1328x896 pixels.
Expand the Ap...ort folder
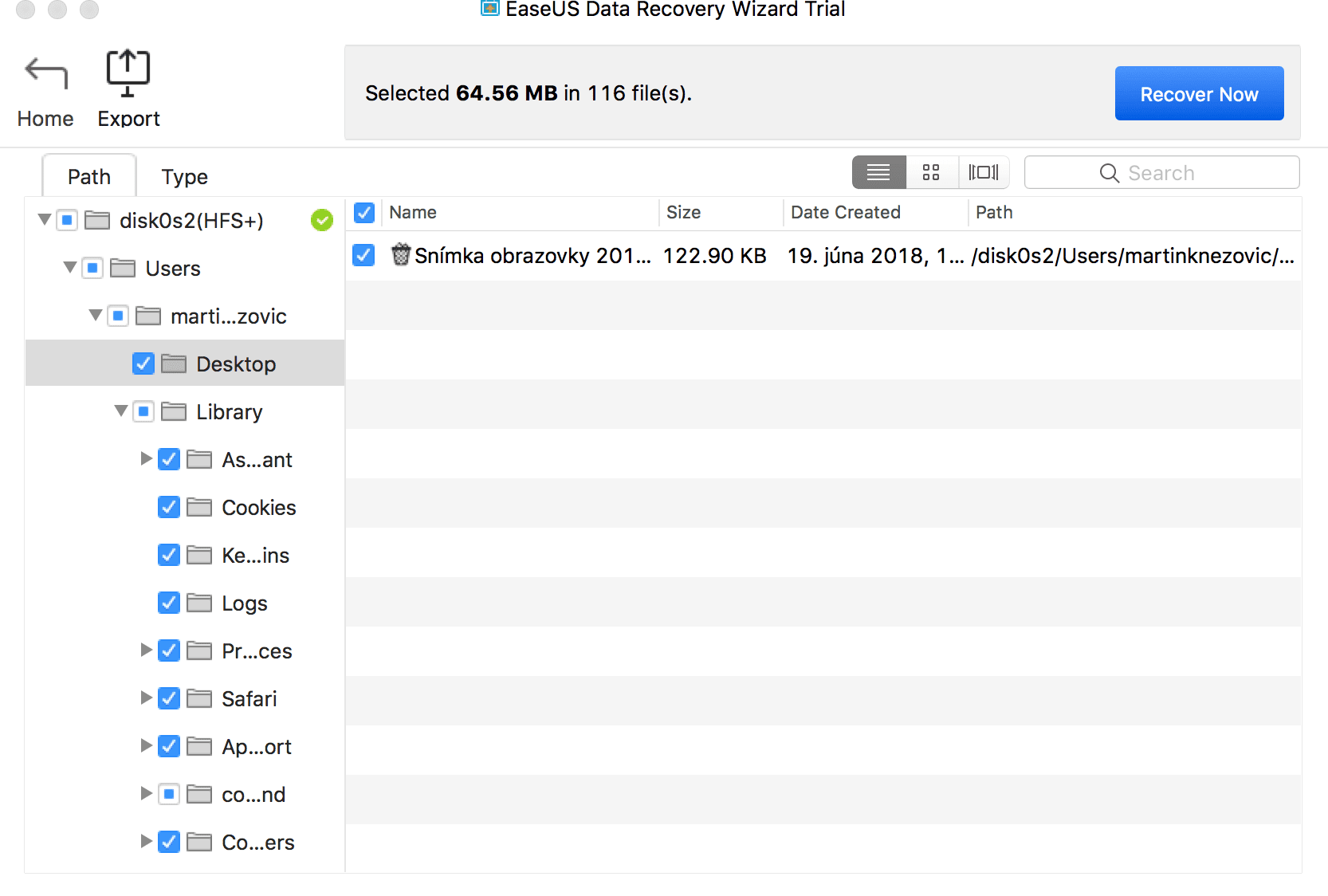(146, 745)
